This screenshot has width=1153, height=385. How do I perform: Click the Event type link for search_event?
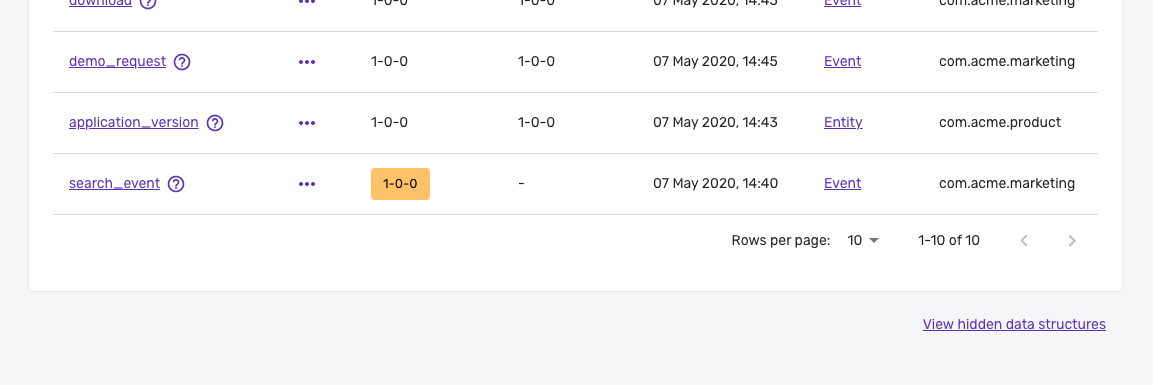[843, 184]
